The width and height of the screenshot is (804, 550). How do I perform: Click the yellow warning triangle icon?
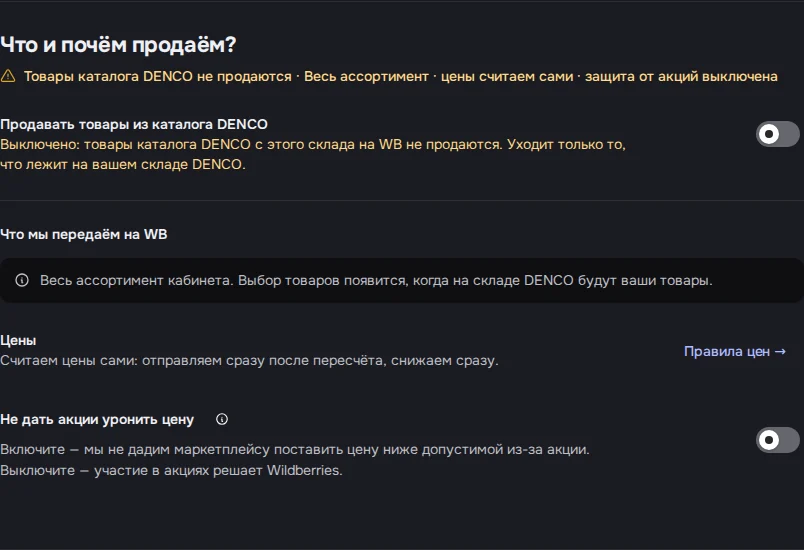[8, 76]
